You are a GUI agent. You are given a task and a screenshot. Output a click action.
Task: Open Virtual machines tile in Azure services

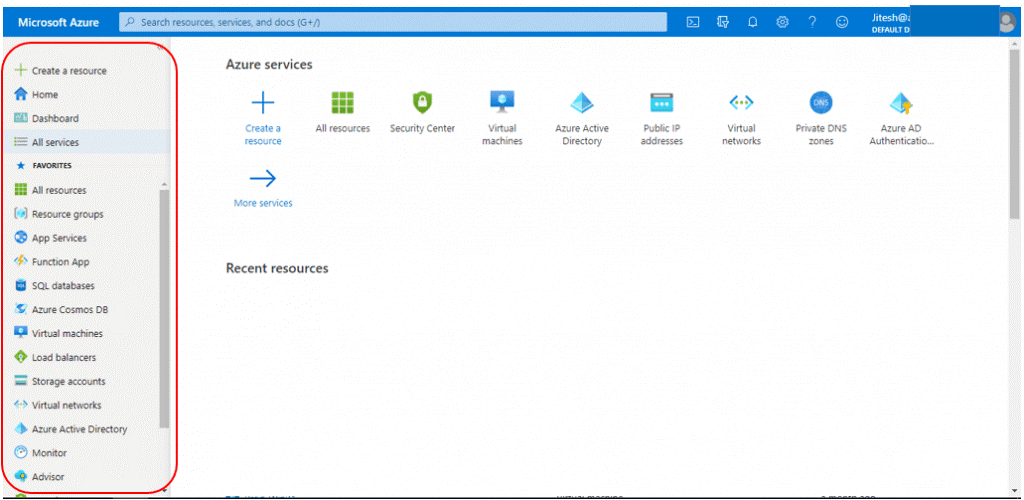(x=502, y=117)
